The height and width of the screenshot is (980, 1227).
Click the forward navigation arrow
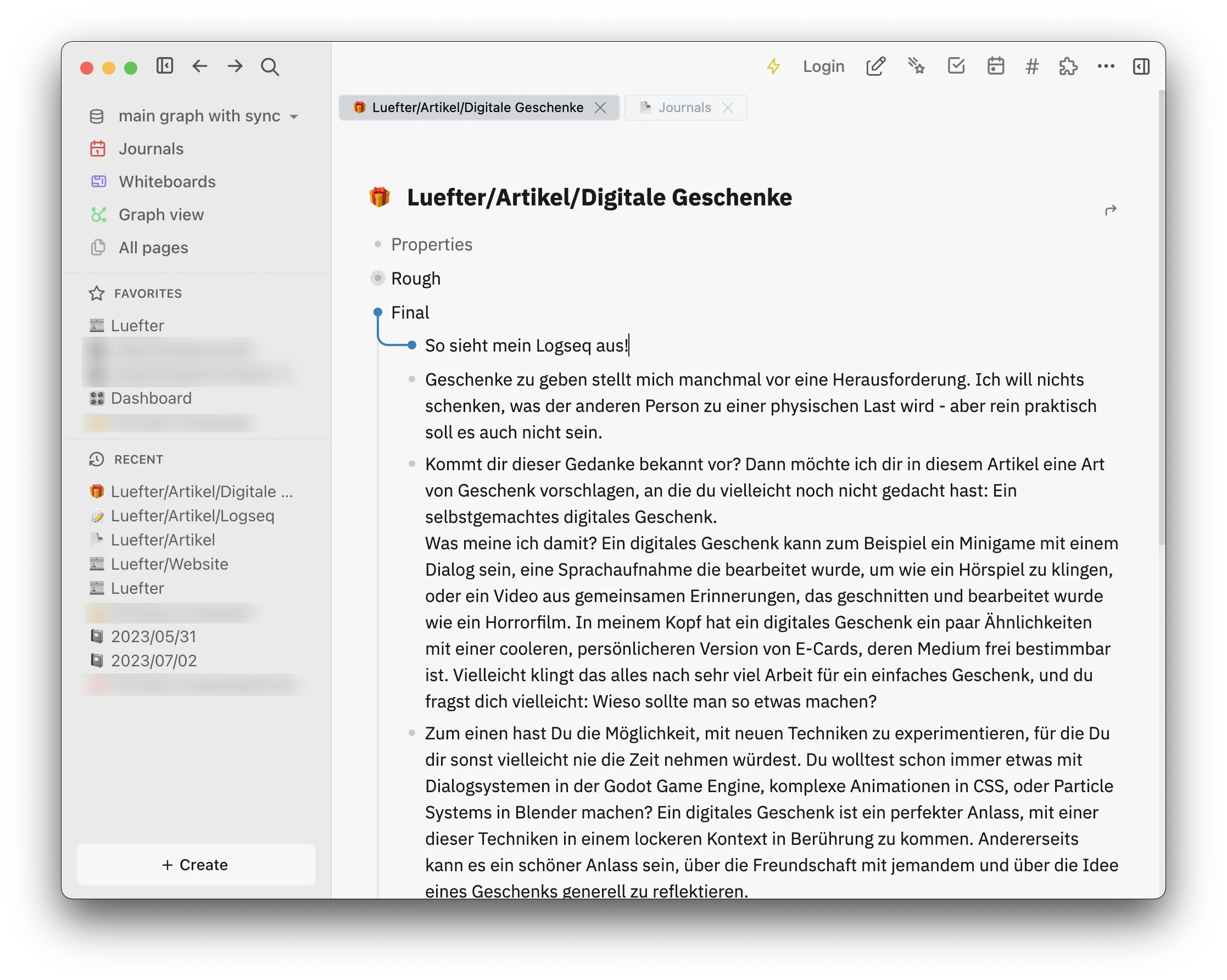pos(235,66)
